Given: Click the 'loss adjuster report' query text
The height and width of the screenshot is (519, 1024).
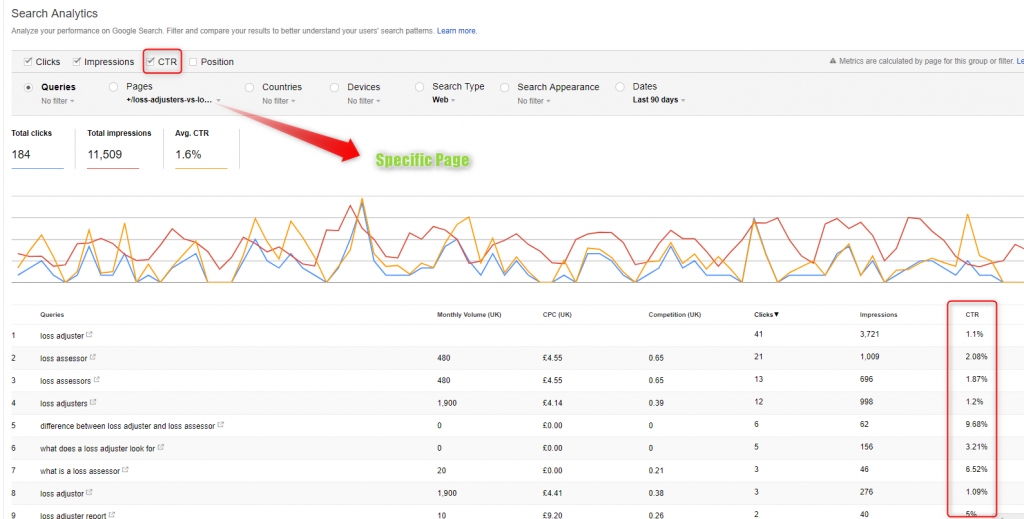Looking at the screenshot, I should pos(73,515).
